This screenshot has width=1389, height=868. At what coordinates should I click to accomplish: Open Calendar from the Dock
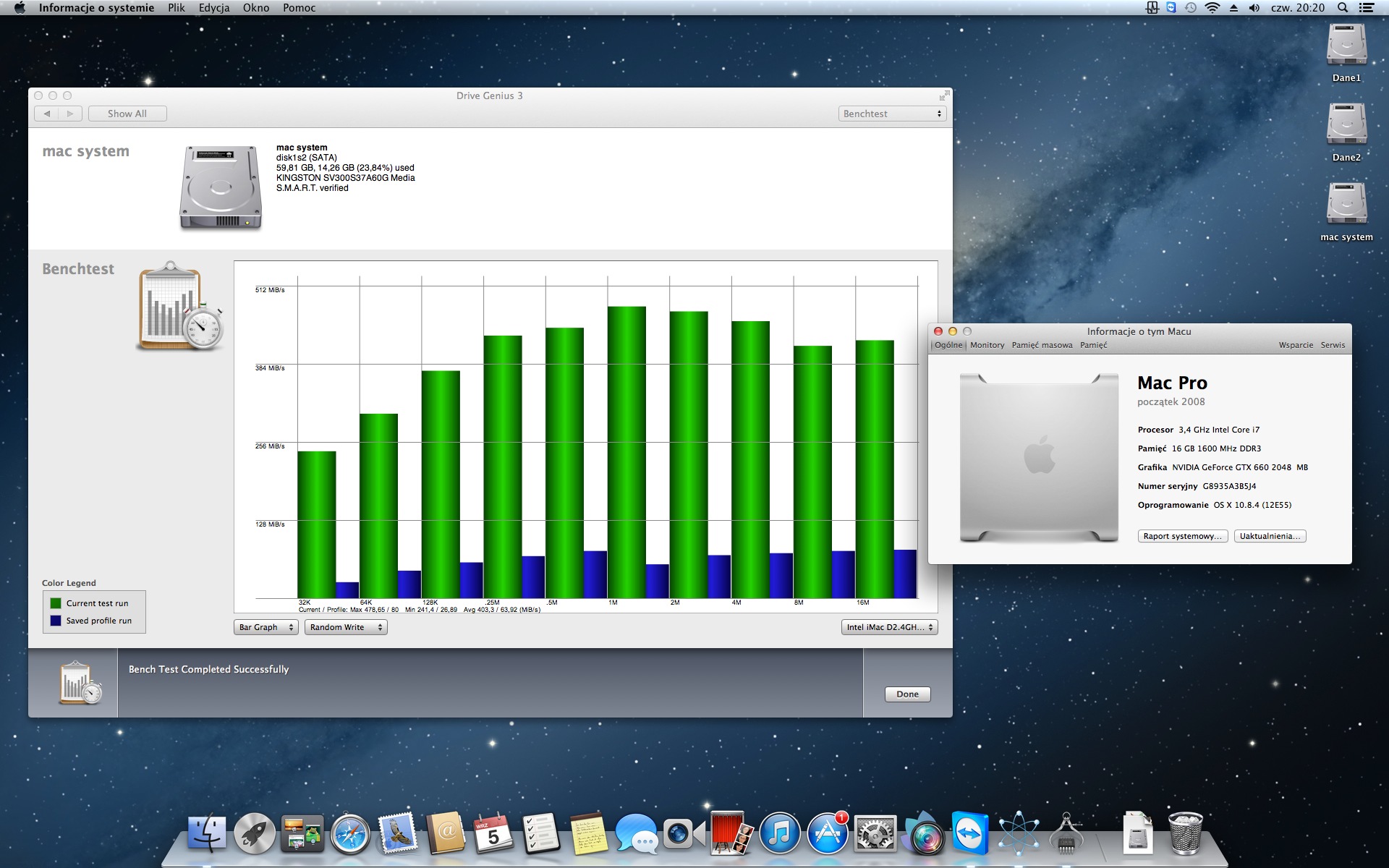493,834
